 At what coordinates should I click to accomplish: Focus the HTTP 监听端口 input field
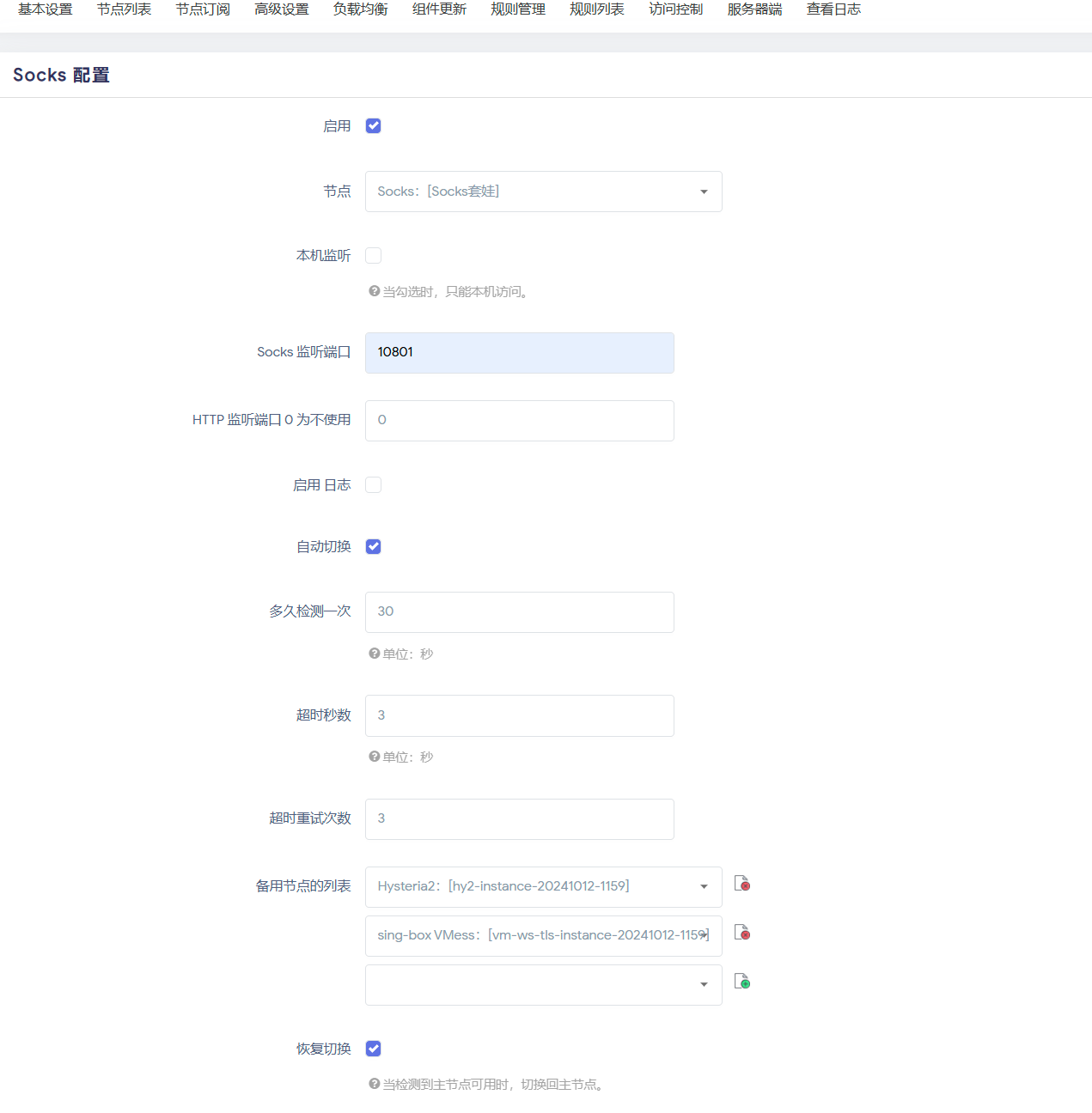tap(519, 421)
